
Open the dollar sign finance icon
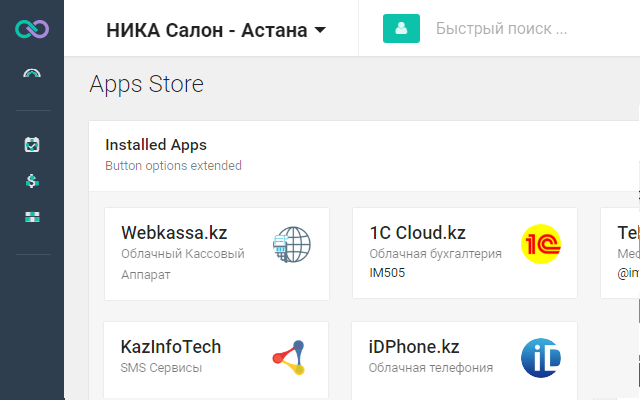coord(32,181)
